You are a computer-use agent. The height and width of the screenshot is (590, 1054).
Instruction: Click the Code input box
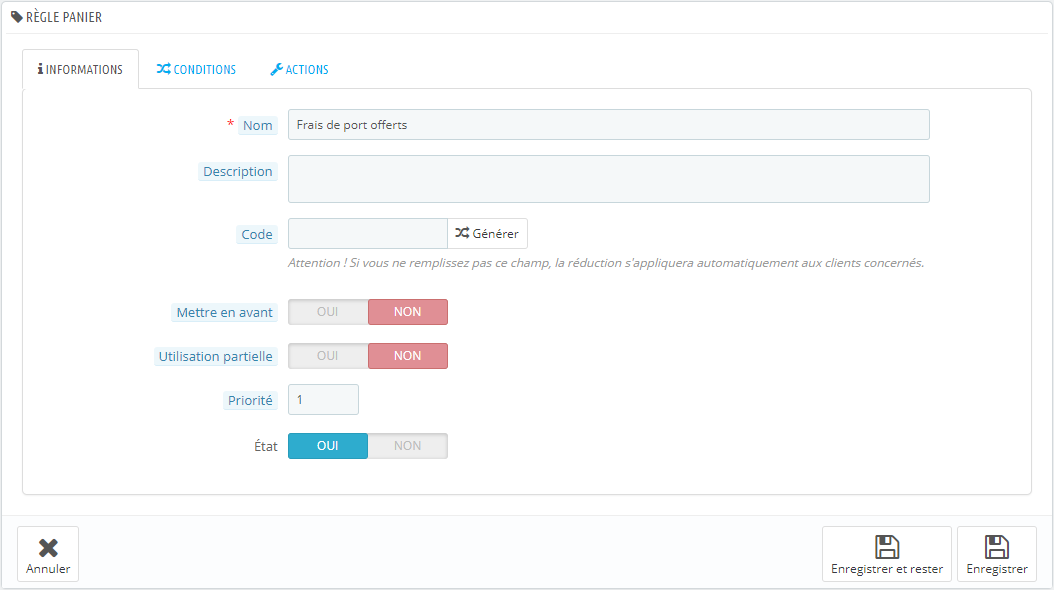pyautogui.click(x=368, y=234)
